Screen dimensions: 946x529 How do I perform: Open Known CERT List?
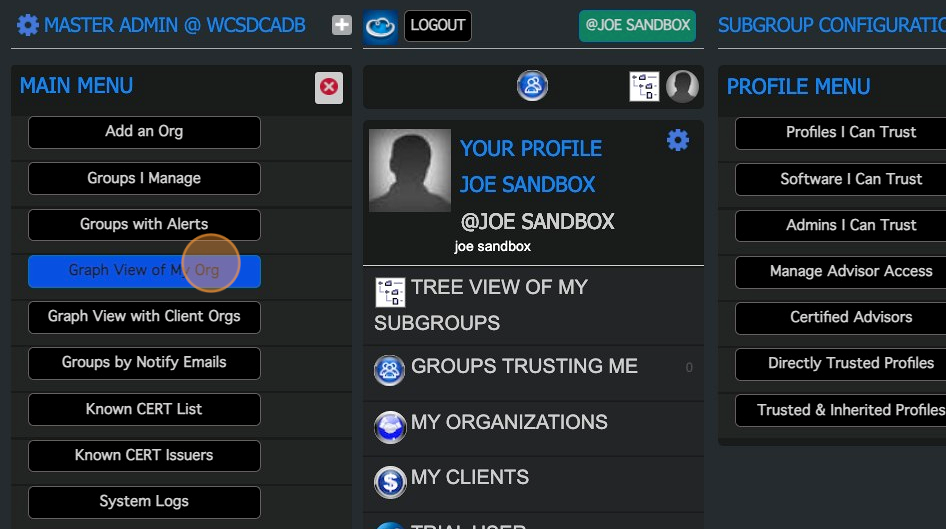(144, 409)
